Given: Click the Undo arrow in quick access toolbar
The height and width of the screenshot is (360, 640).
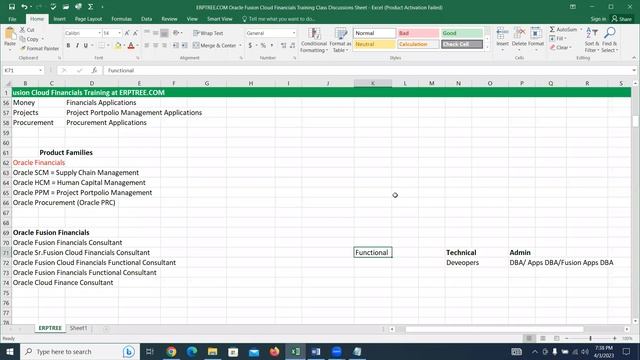Looking at the screenshot, I should [x=24, y=7].
